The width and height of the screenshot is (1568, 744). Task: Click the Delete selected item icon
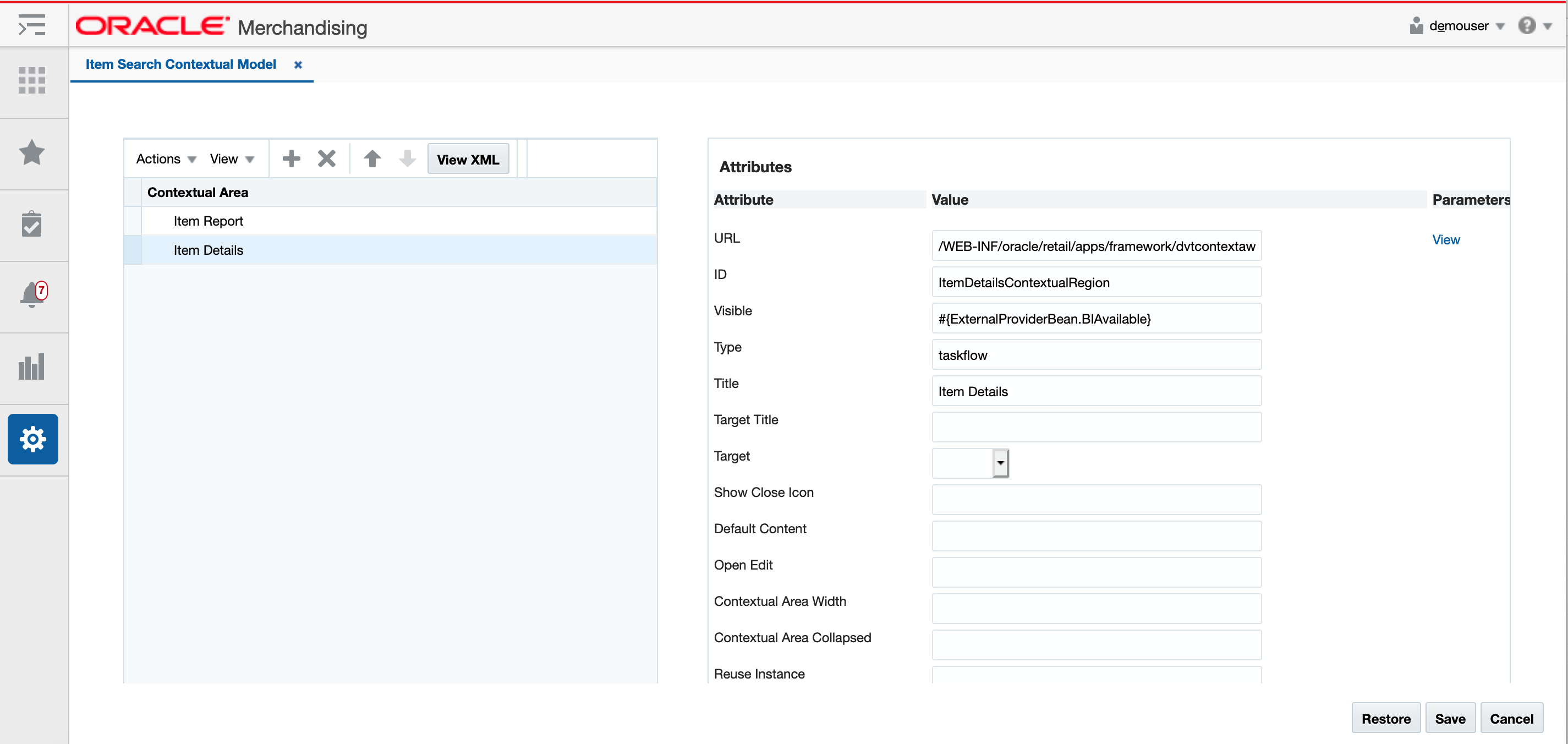click(326, 159)
